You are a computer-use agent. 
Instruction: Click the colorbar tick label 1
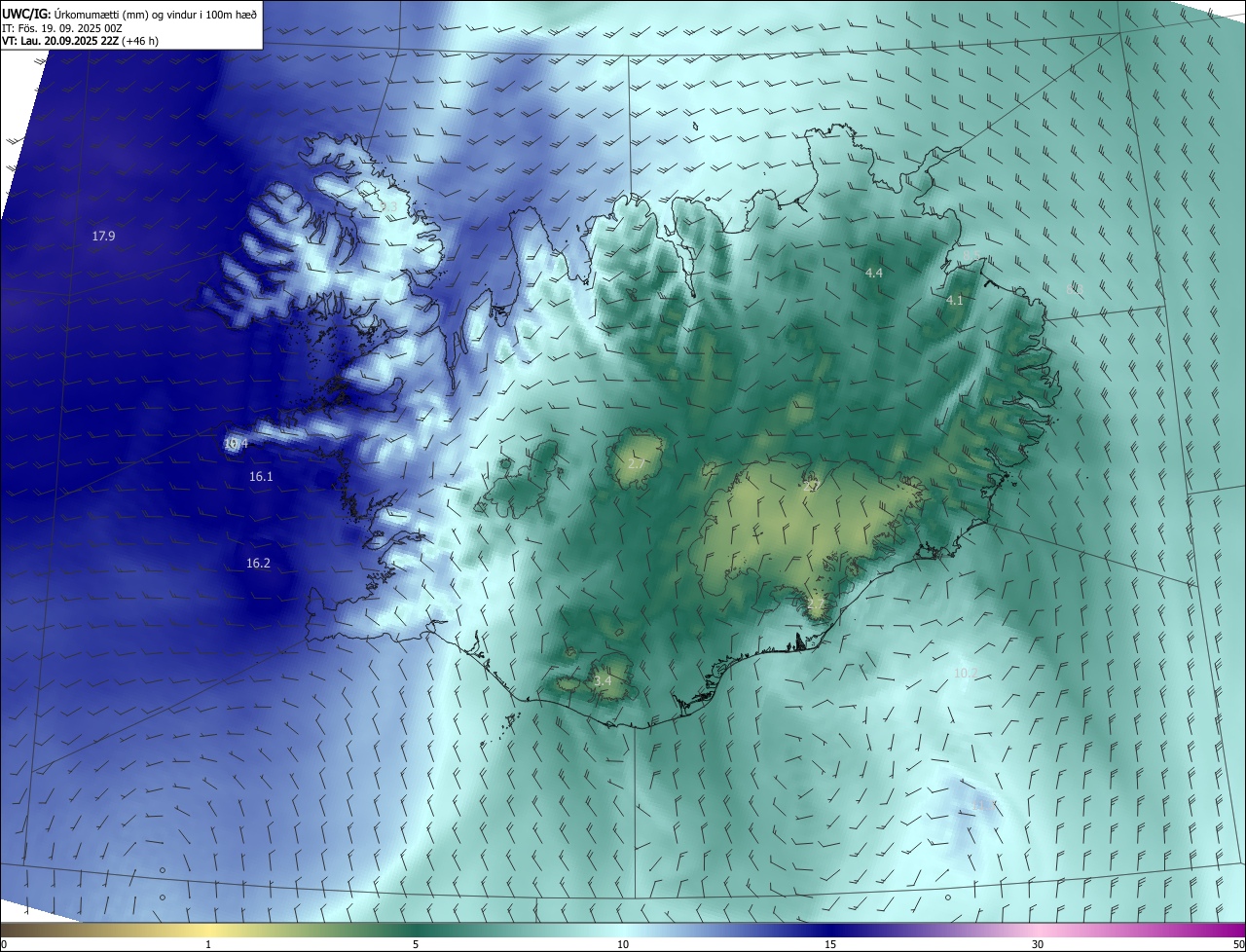[208, 944]
